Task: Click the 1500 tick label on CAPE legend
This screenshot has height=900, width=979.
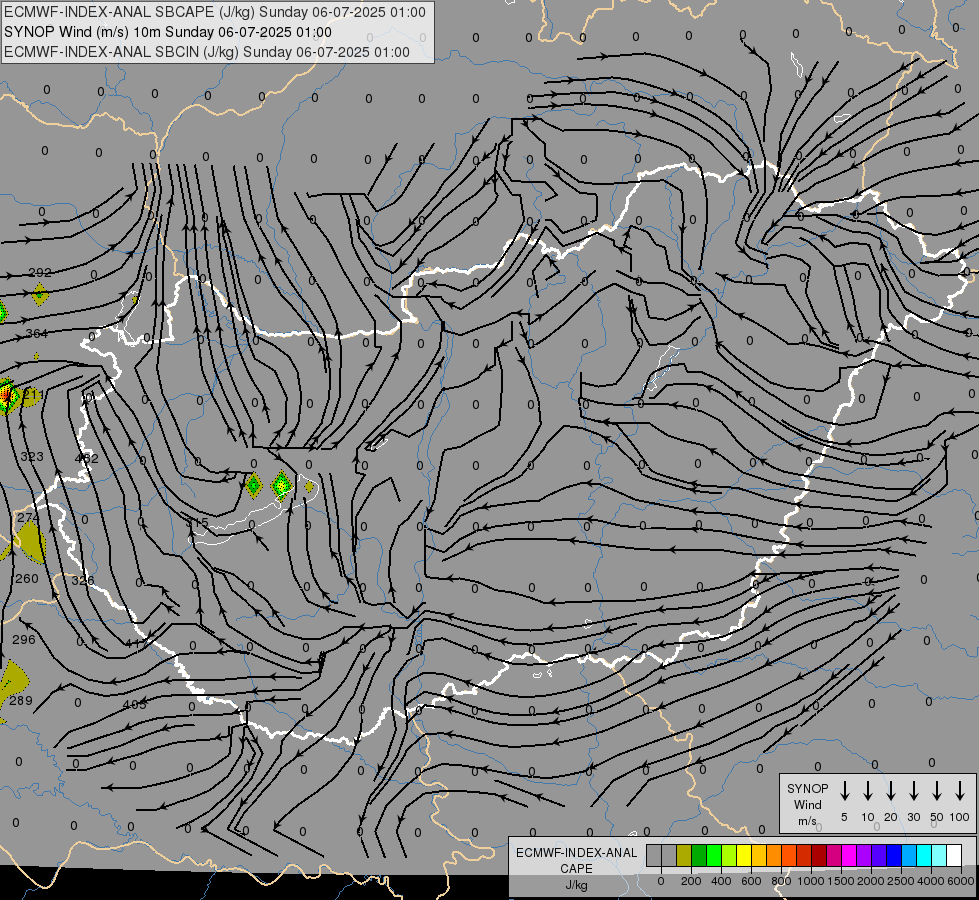Action: [x=841, y=881]
